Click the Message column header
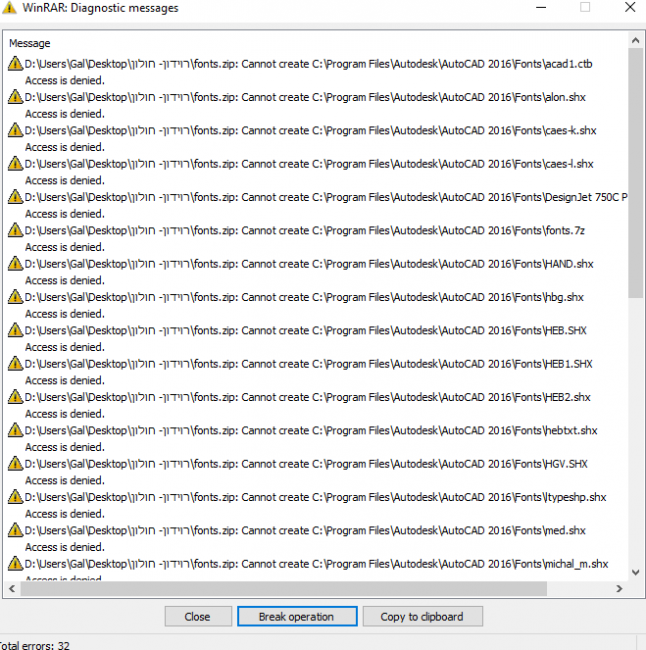Viewport: 646px width, 650px height. pos(30,43)
